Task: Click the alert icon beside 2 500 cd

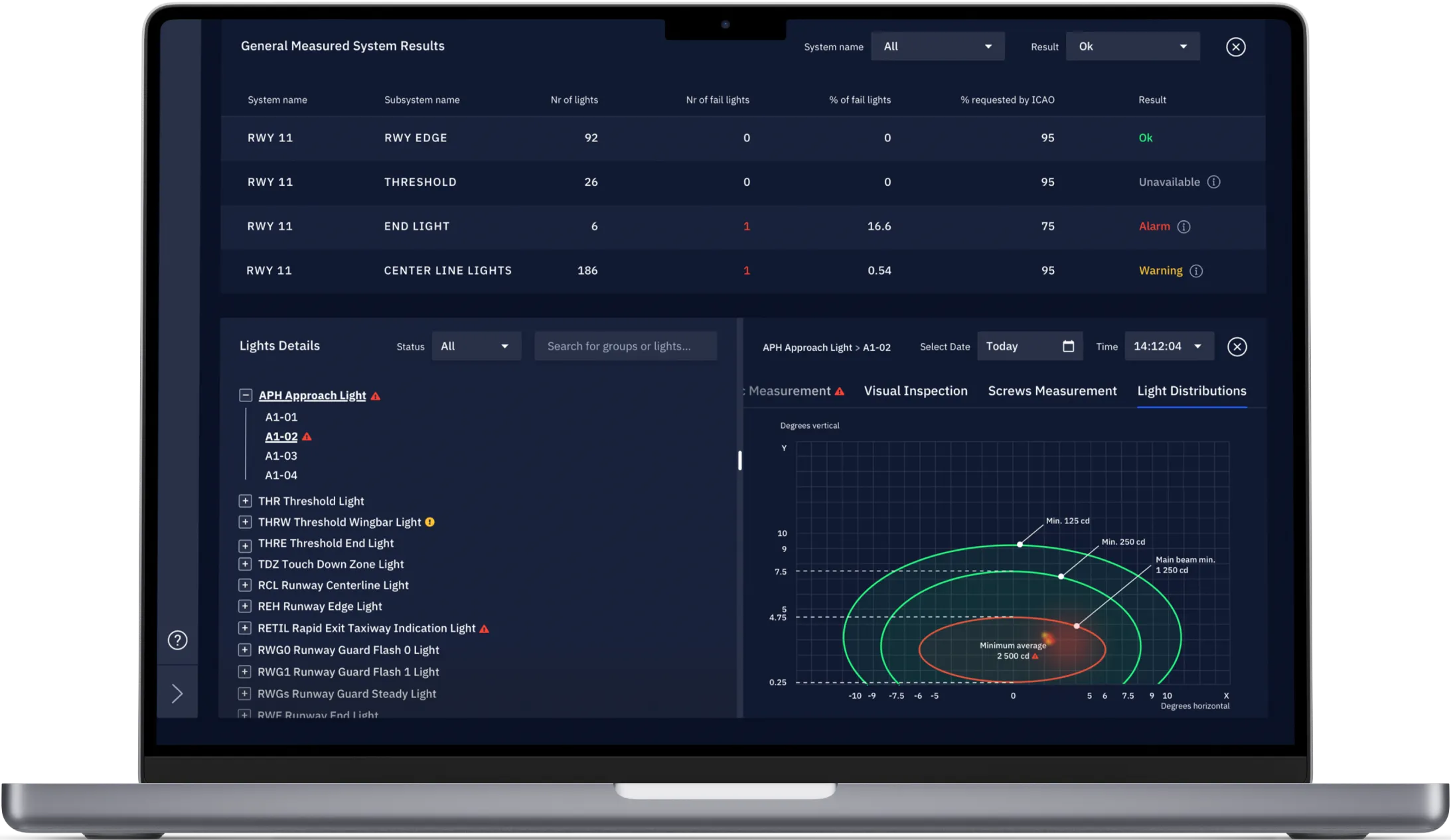Action: 1035,656
